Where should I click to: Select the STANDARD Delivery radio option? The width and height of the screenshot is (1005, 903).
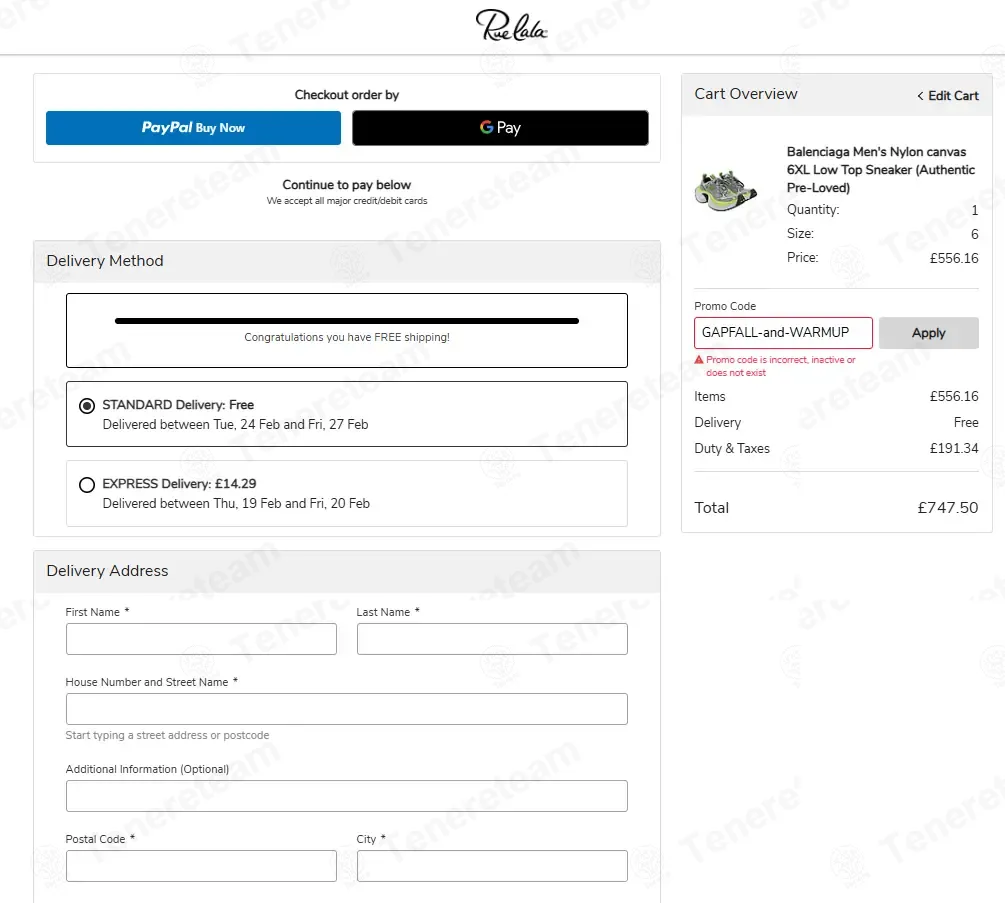pyautogui.click(x=87, y=406)
